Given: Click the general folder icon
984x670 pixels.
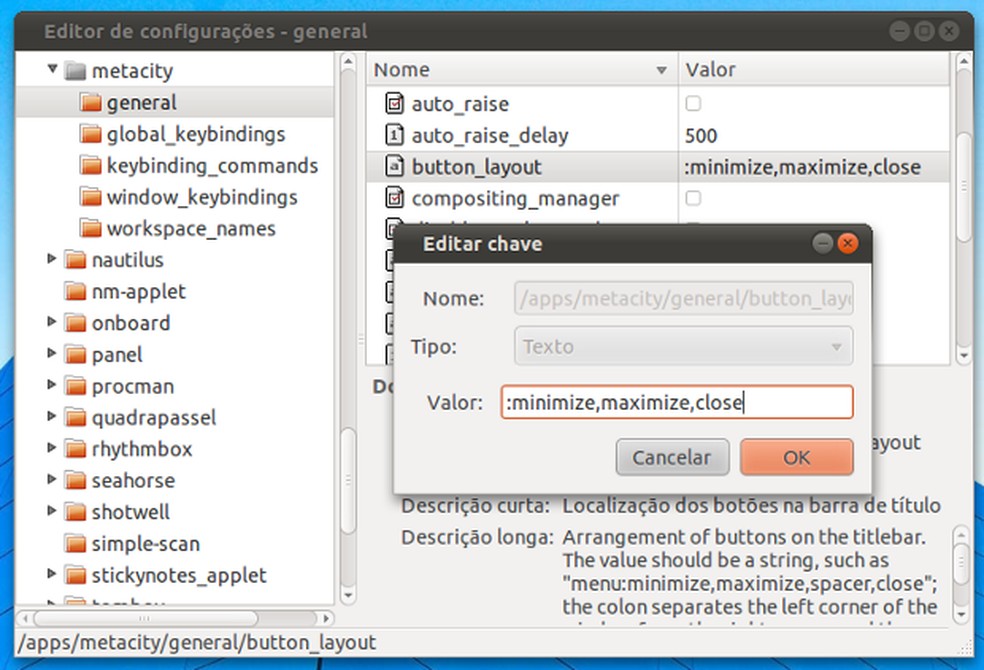Looking at the screenshot, I should tap(90, 102).
